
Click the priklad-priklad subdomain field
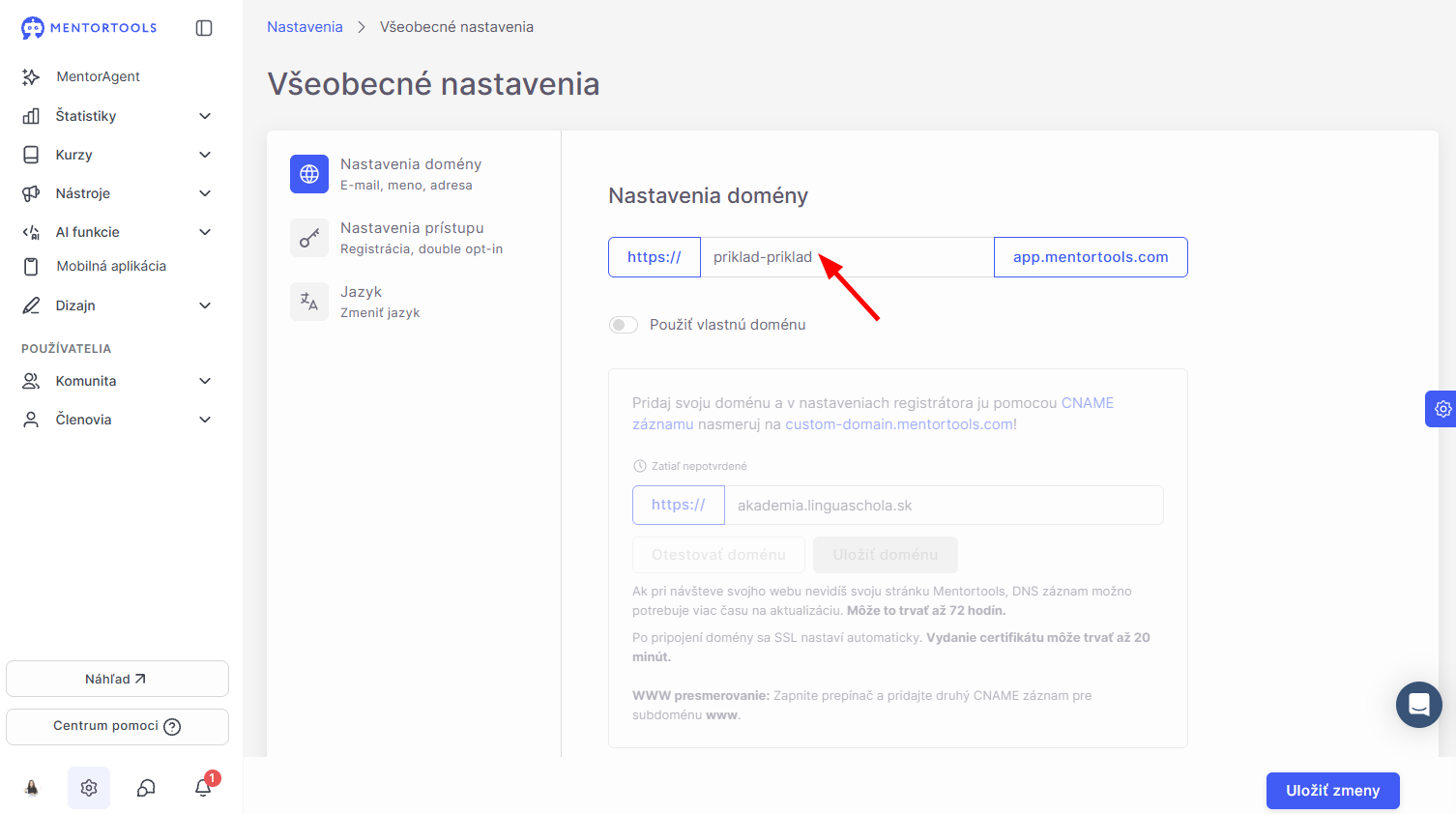tap(847, 257)
